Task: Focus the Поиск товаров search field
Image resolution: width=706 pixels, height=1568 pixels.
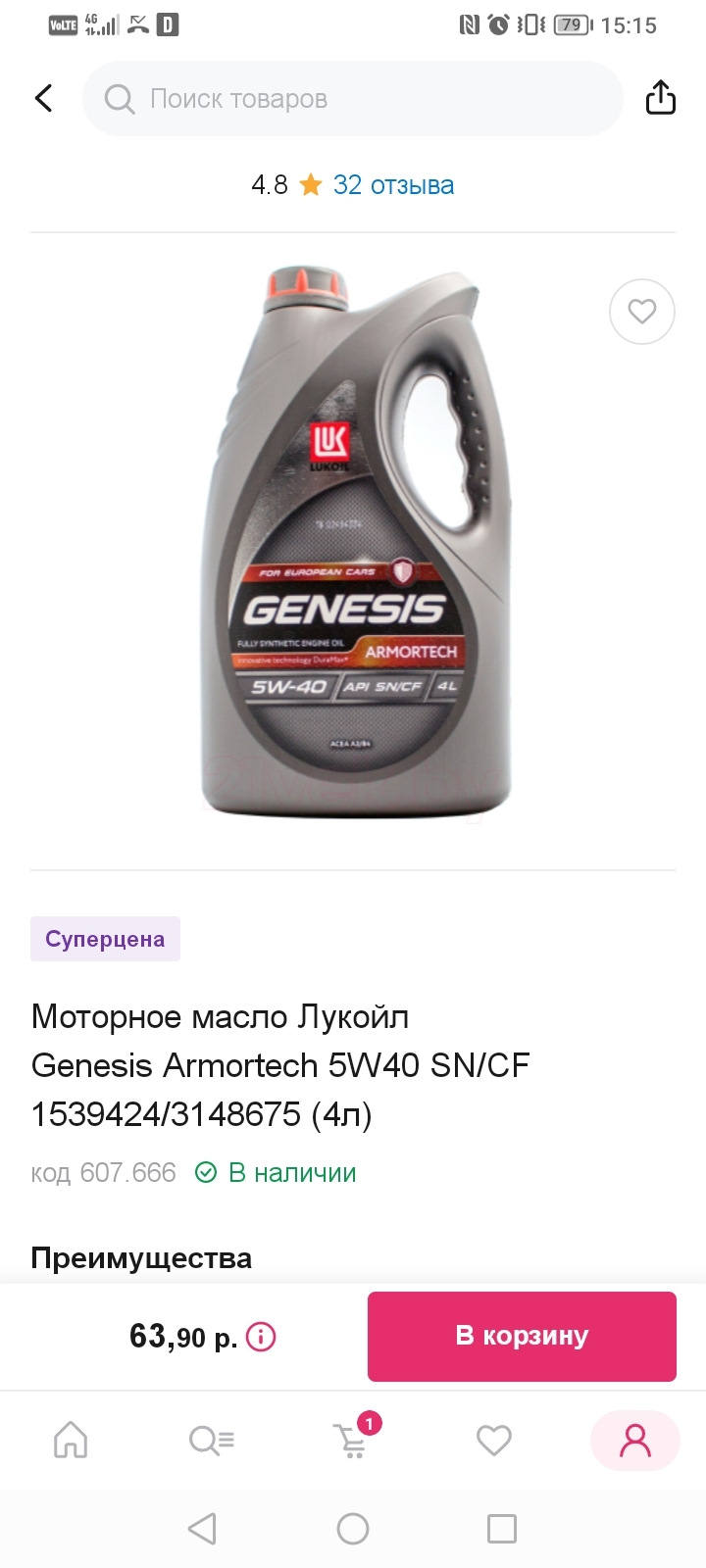Action: [x=353, y=99]
